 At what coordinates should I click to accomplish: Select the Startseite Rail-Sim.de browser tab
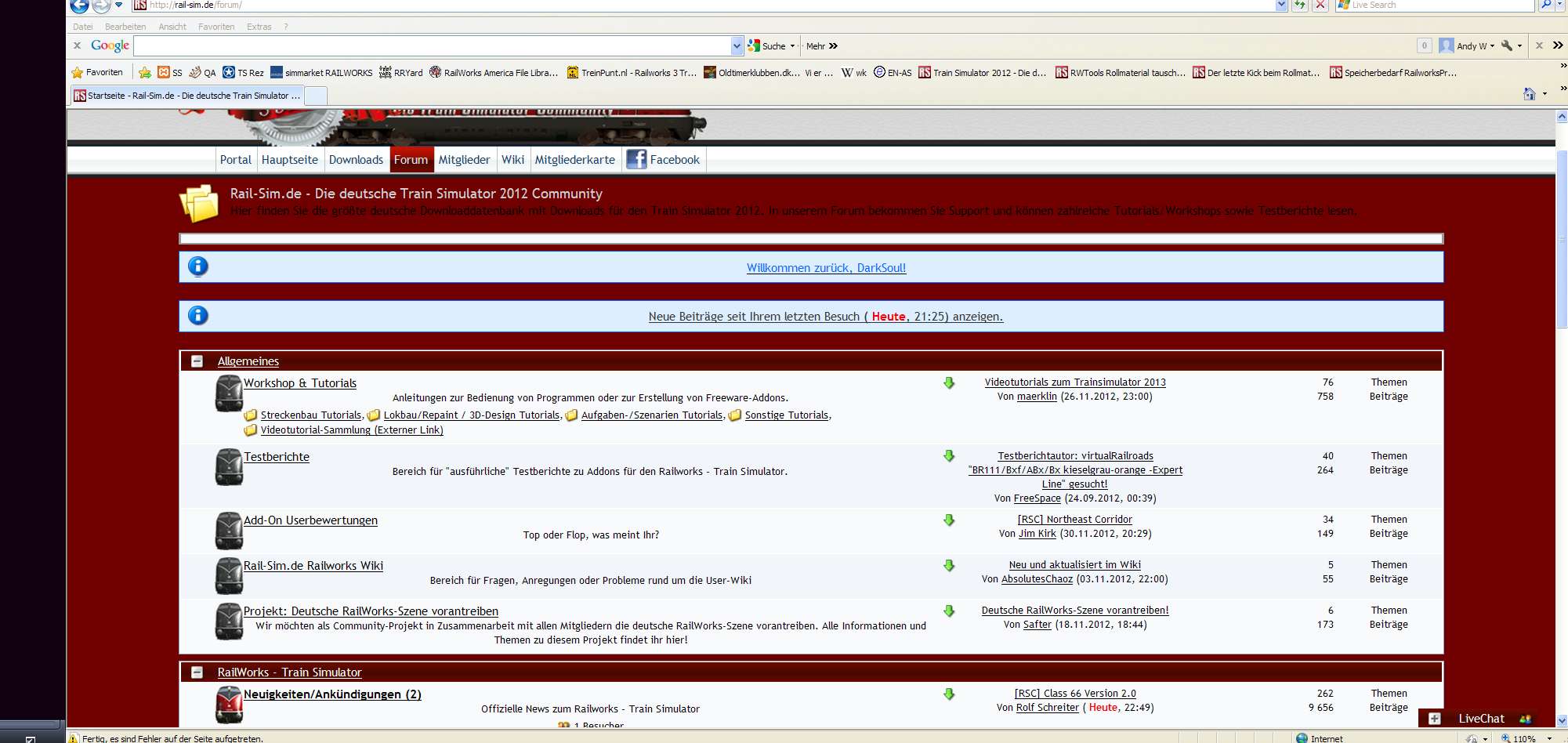click(187, 96)
